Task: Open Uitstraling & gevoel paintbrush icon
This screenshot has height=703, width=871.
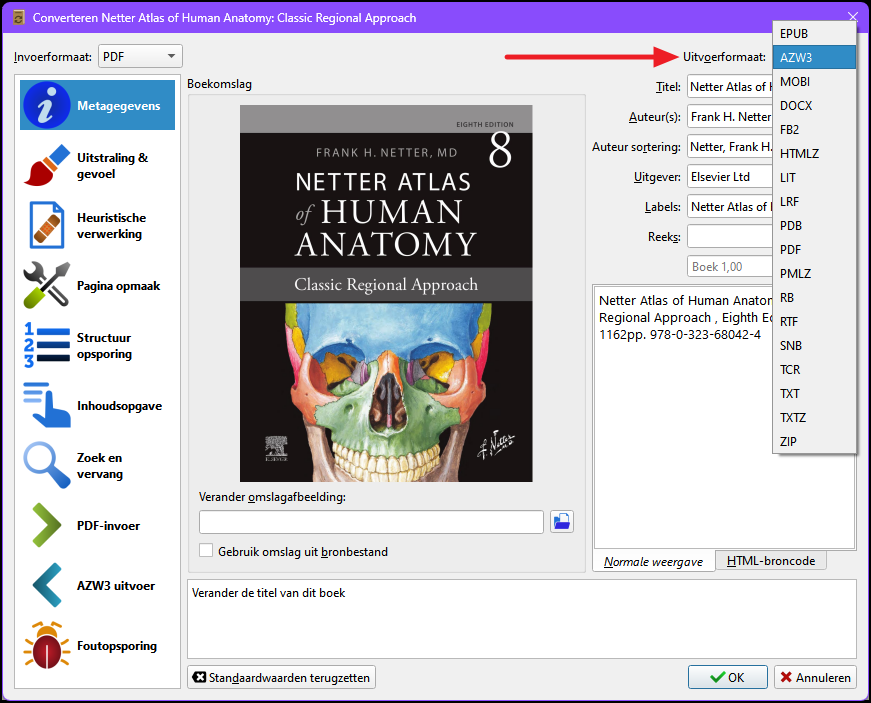Action: coord(47,165)
